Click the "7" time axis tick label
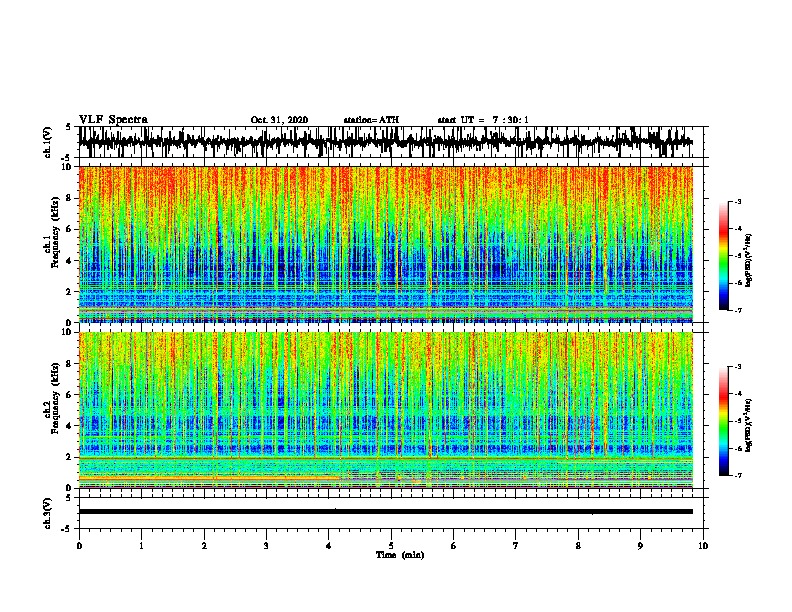792x612 pixels. click(516, 545)
